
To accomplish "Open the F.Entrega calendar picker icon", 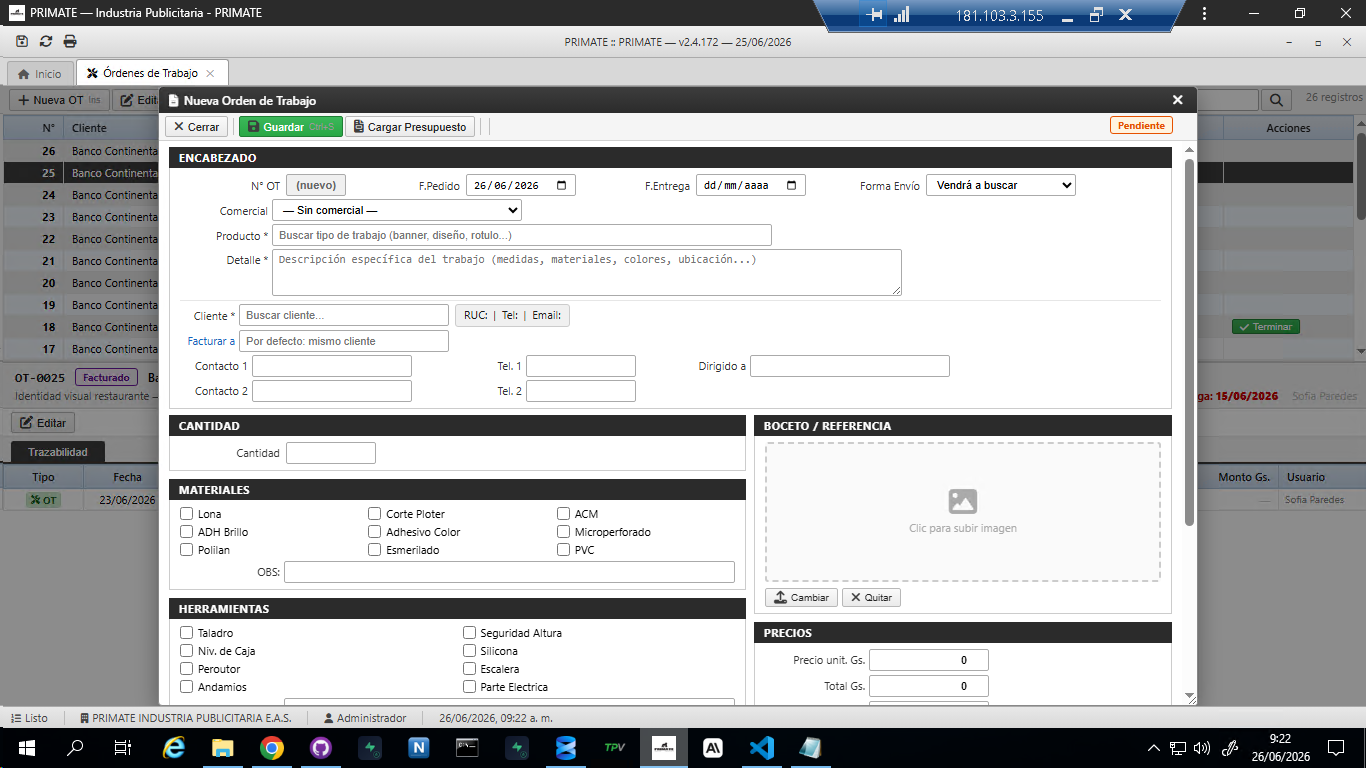I will [x=792, y=185].
